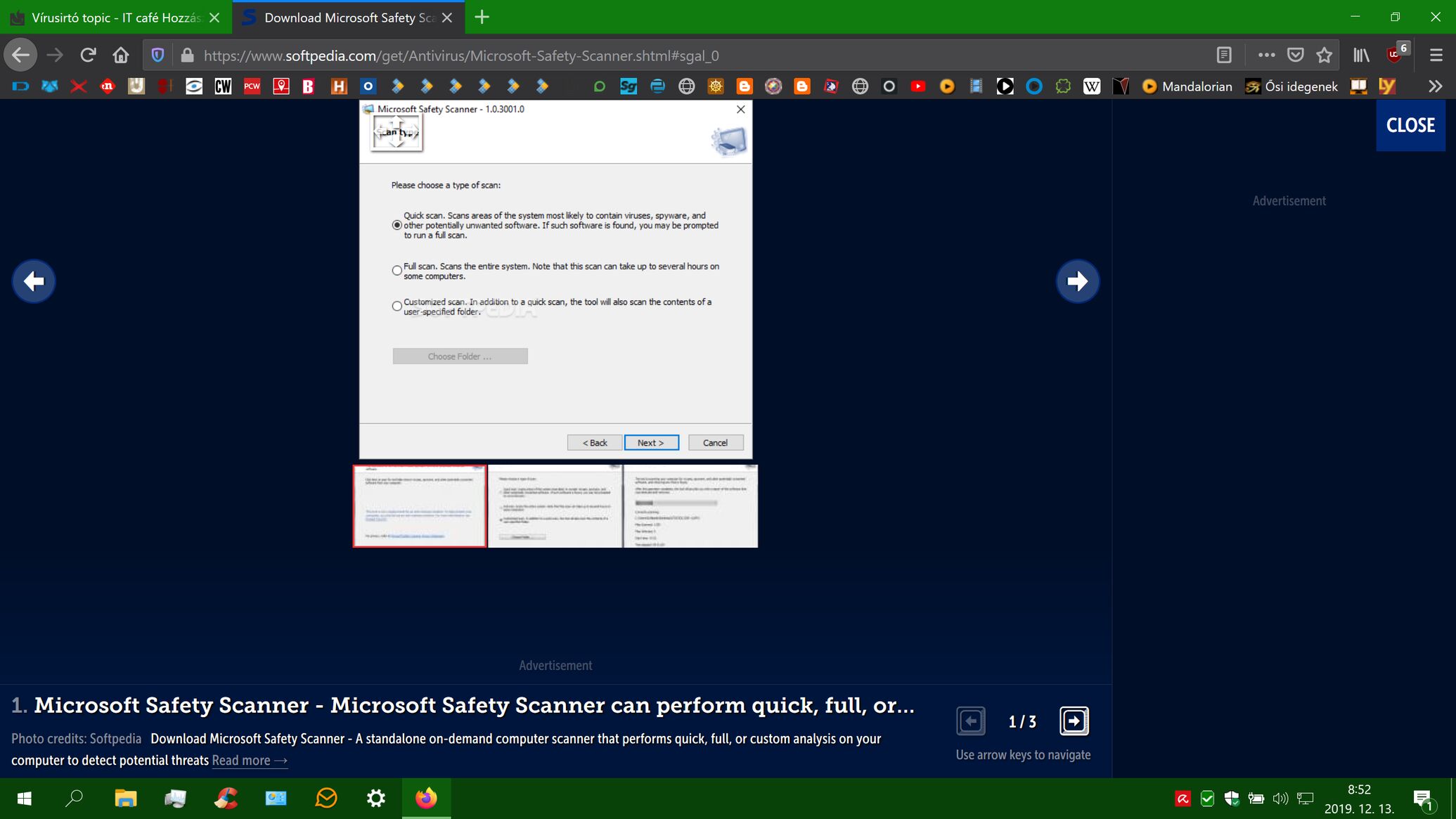This screenshot has width=1456, height=819.
Task: Select the Full scan radio button
Action: click(x=397, y=271)
